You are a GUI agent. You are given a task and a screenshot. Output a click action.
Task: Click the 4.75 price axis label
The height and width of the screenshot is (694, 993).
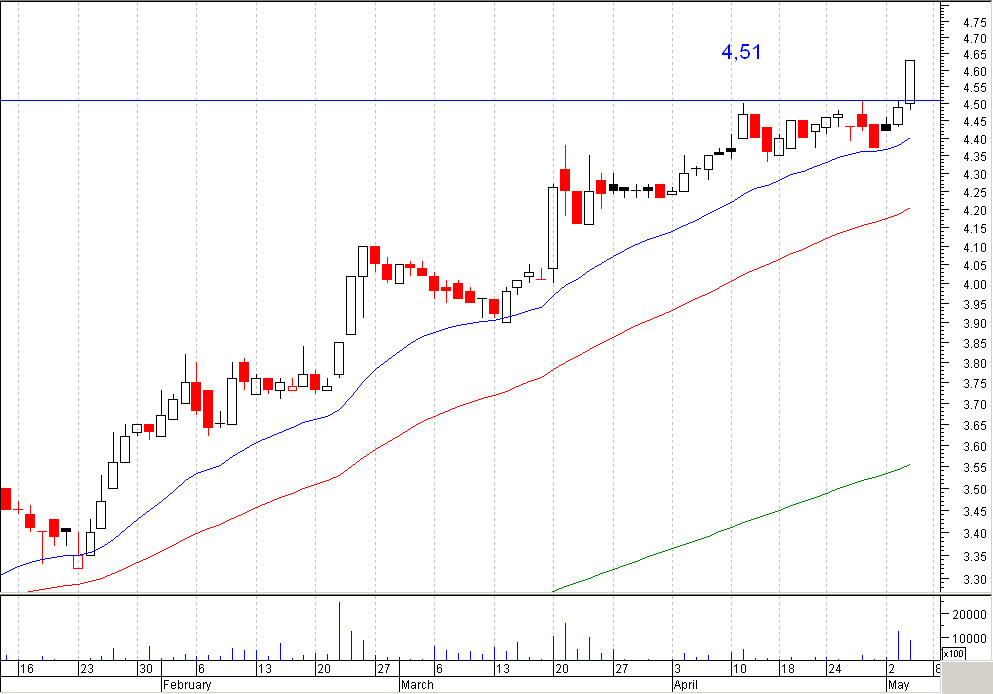[974, 23]
